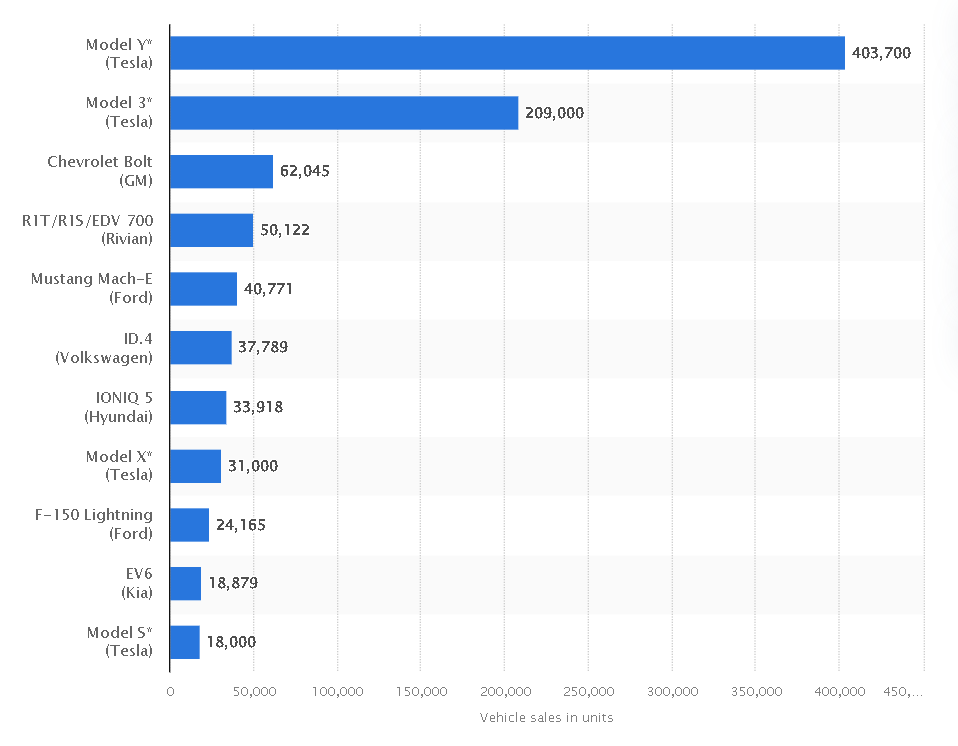Click the IONIQ 5 (Hyundai) bar
This screenshot has height=746, width=958.
point(198,408)
